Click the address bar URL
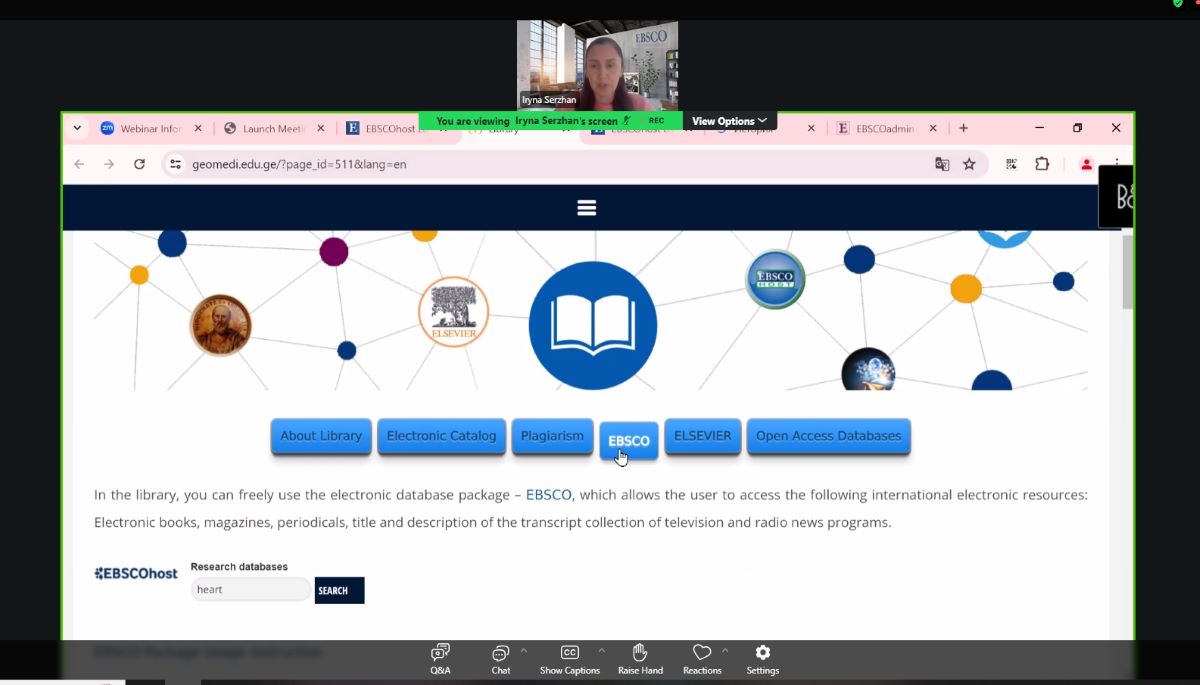Viewport: 1200px width, 685px height. coord(299,164)
